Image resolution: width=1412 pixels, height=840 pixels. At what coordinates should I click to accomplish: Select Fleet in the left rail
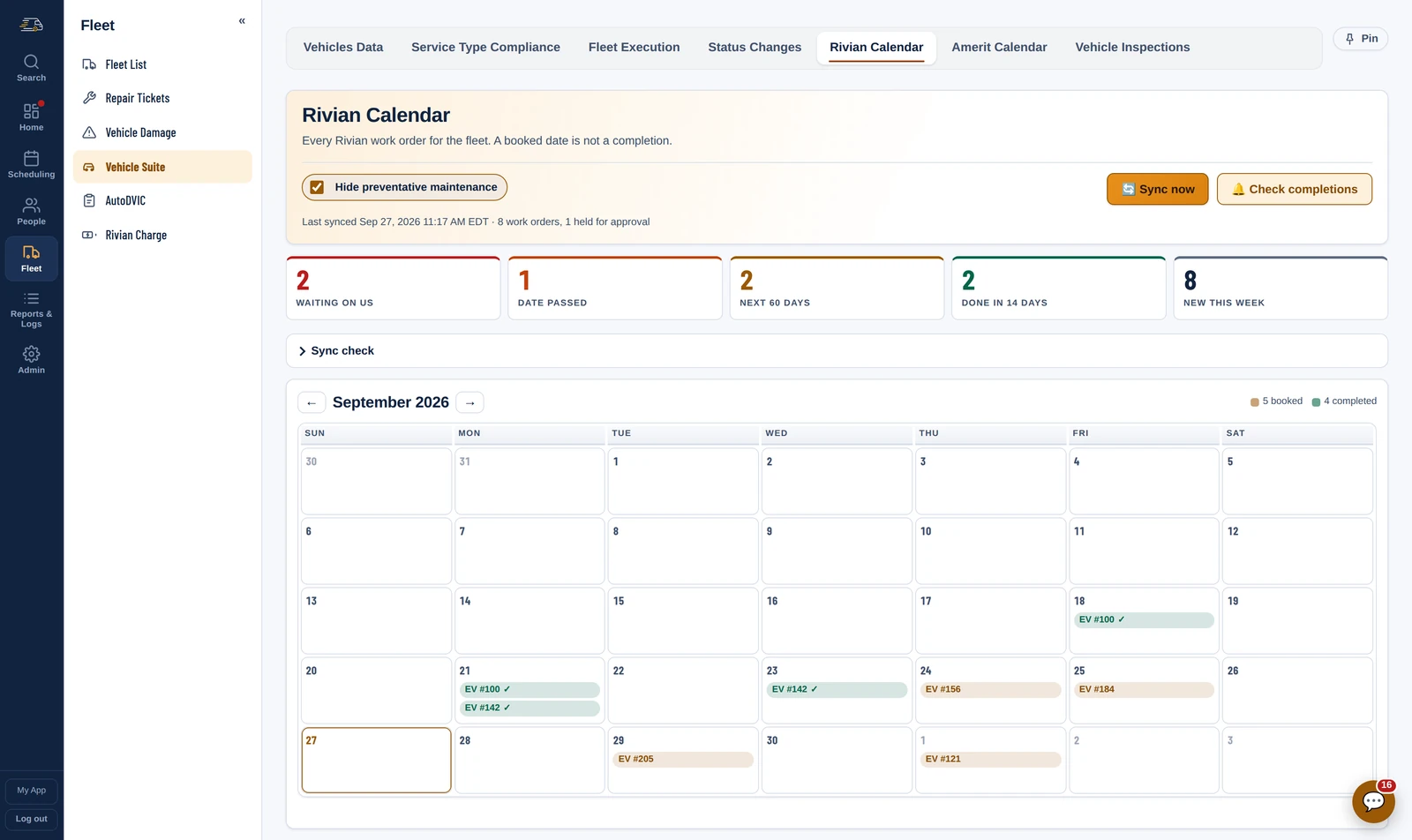(32, 259)
